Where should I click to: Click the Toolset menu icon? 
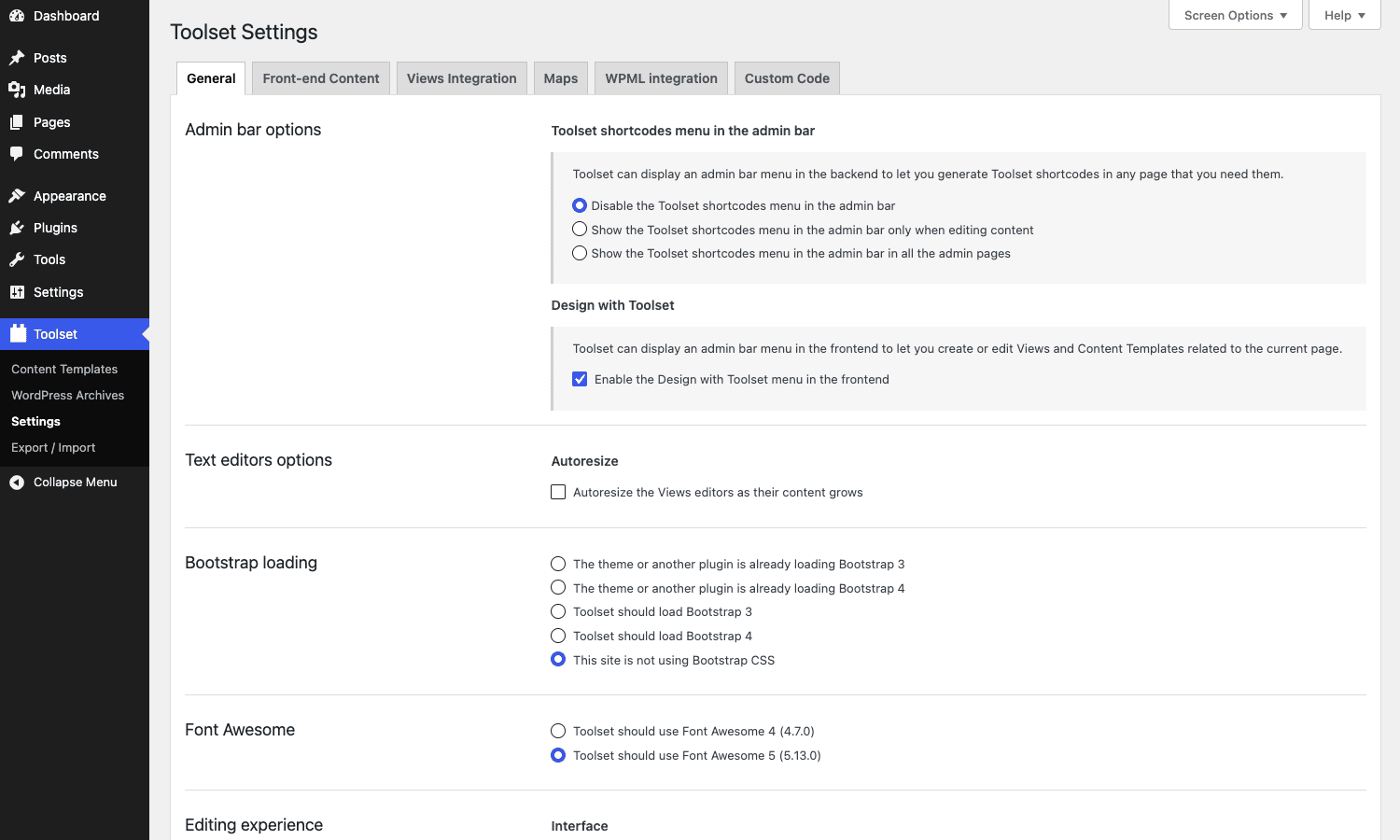click(x=18, y=333)
